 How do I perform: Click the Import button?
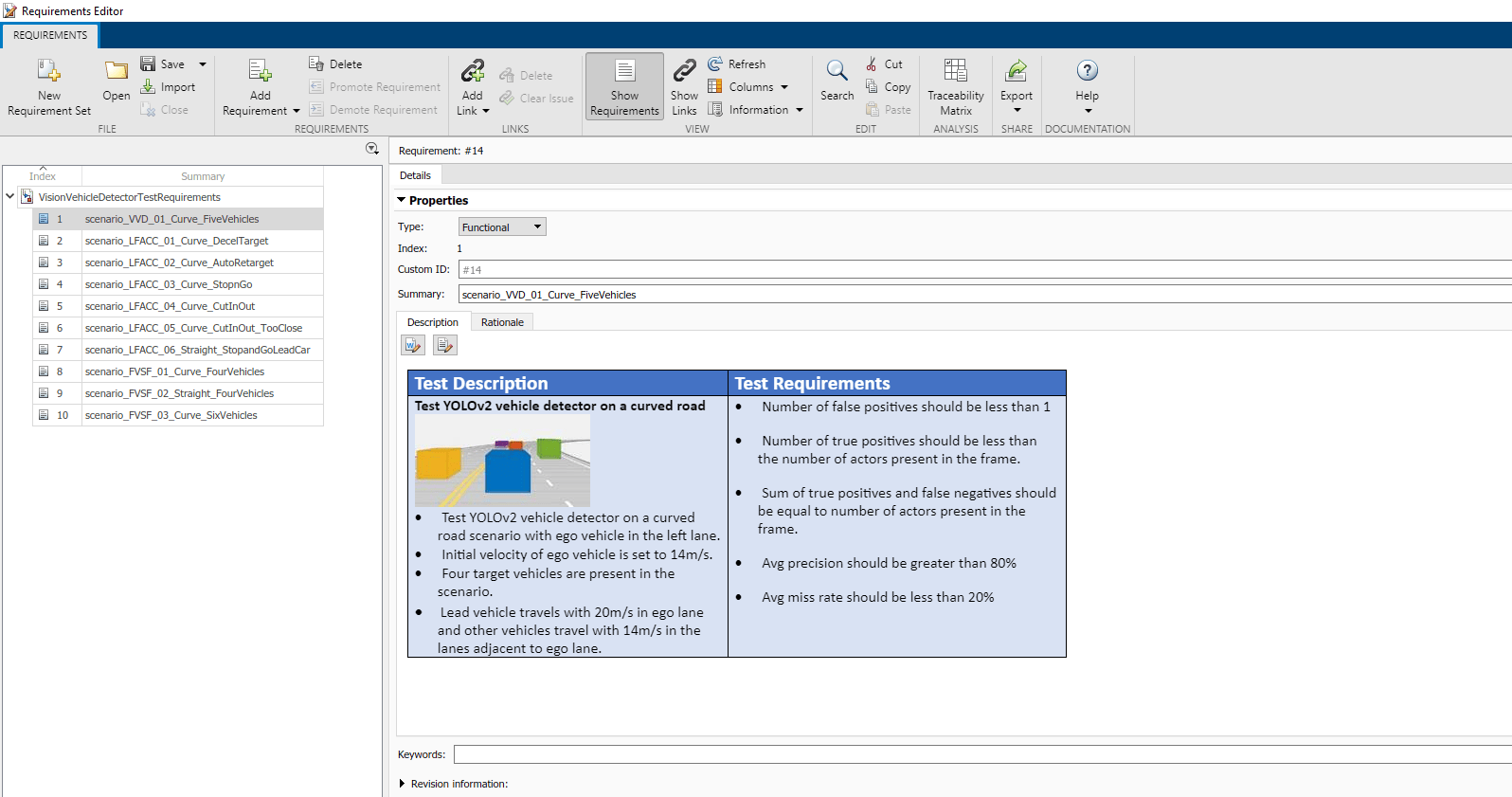(x=168, y=87)
